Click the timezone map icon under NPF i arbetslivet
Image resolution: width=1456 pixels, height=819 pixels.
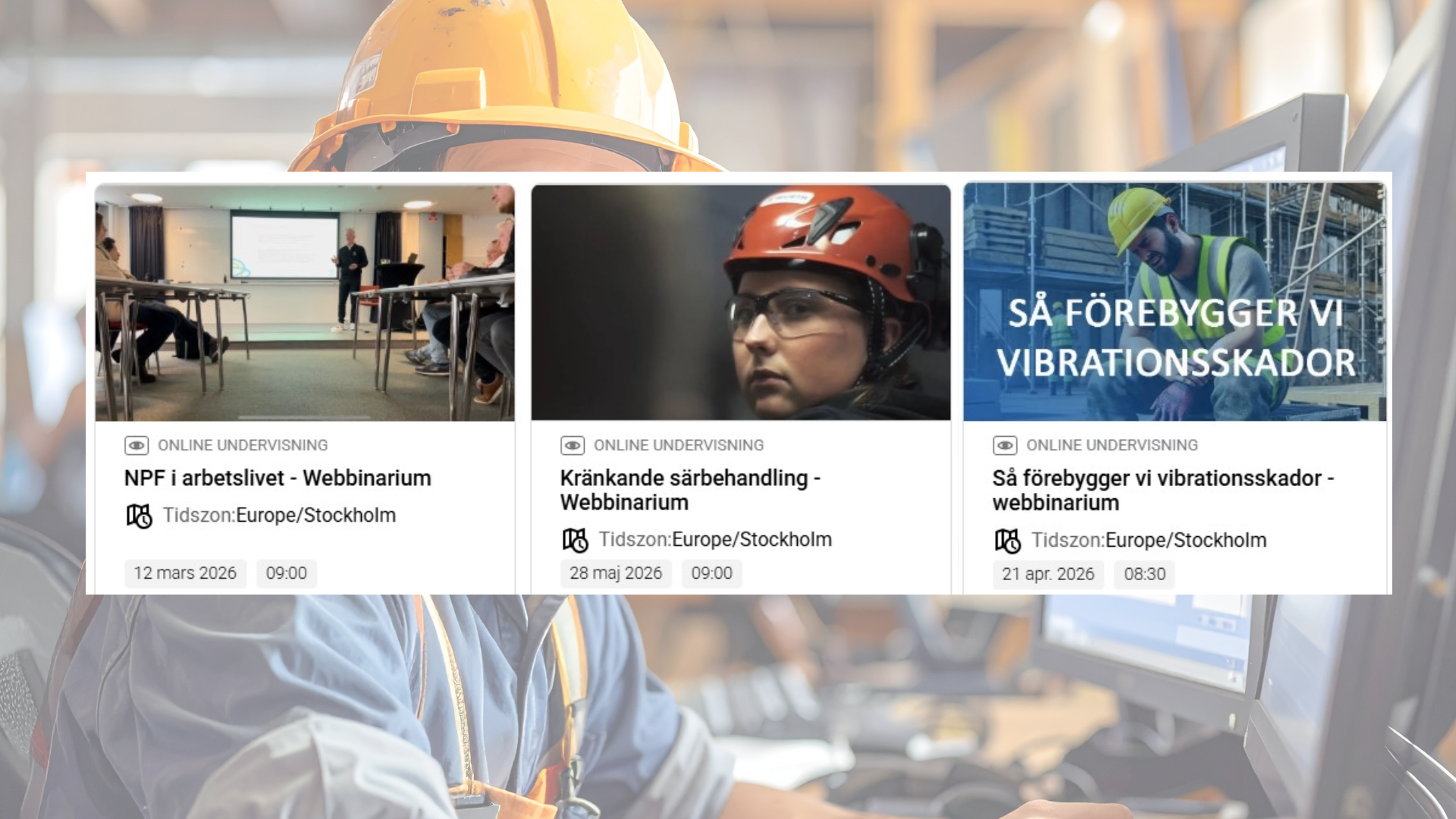[140, 516]
